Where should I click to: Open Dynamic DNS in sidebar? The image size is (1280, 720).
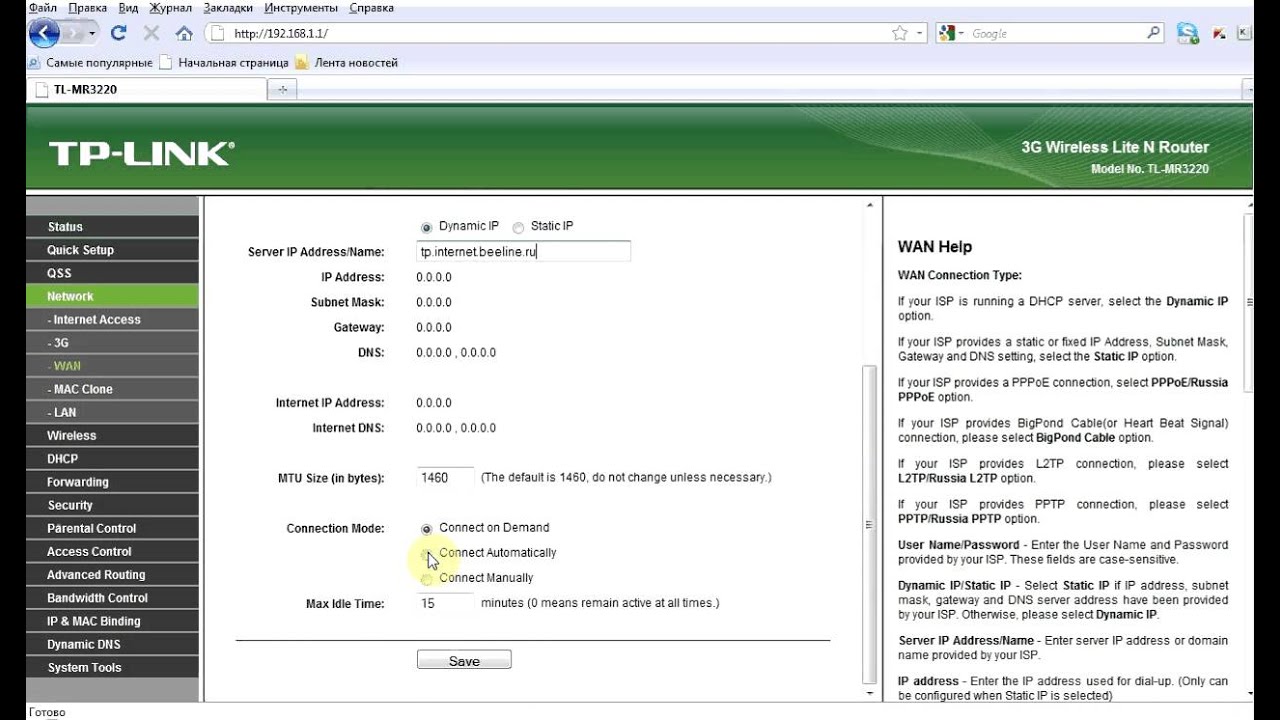click(x=112, y=644)
